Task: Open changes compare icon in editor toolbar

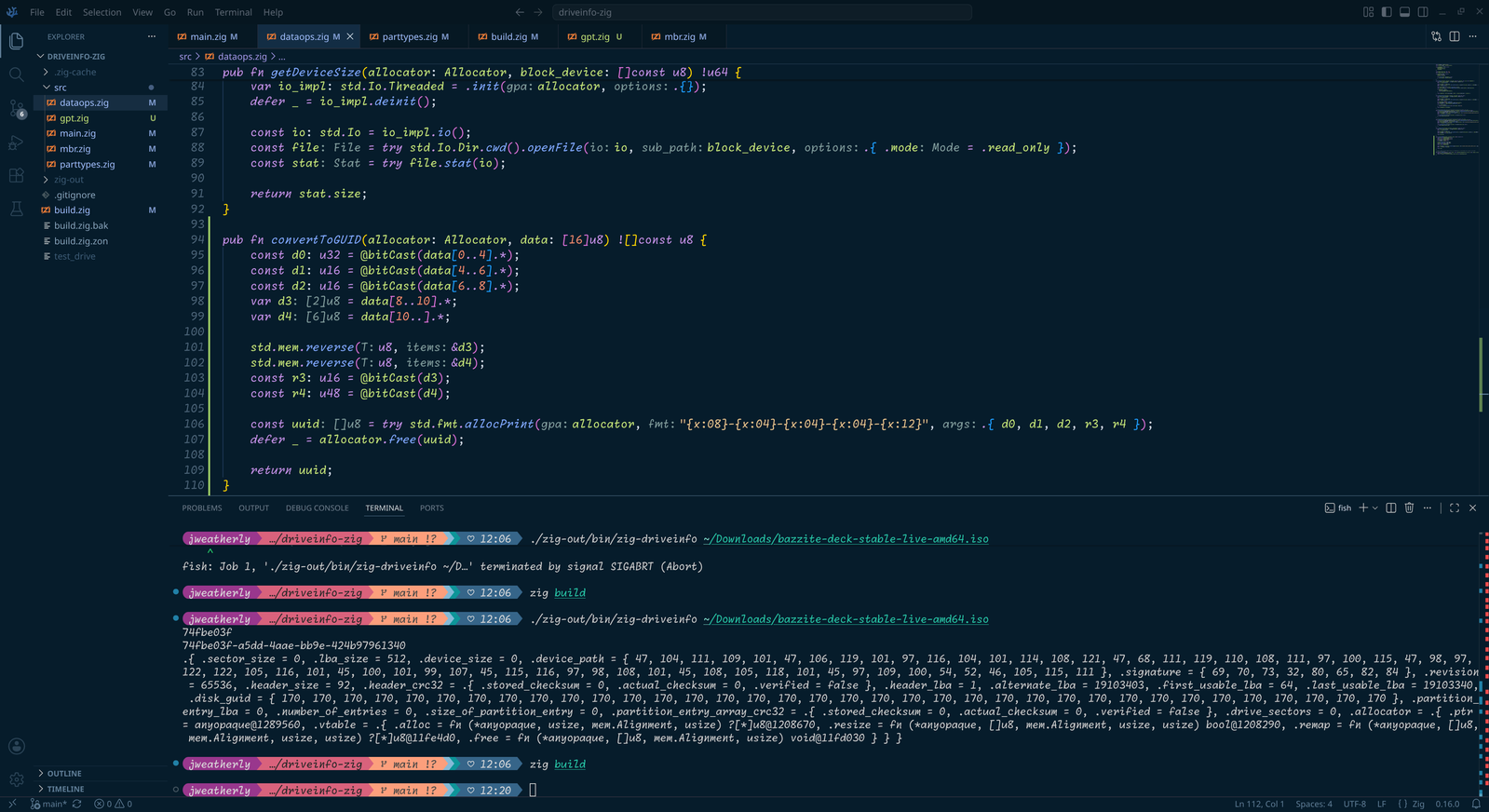Action: [1436, 36]
